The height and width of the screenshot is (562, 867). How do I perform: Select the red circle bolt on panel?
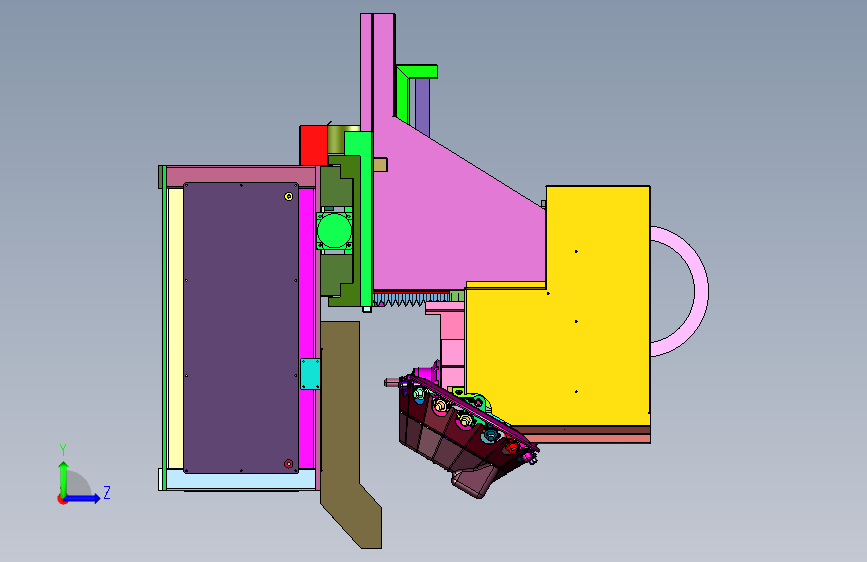click(x=288, y=464)
